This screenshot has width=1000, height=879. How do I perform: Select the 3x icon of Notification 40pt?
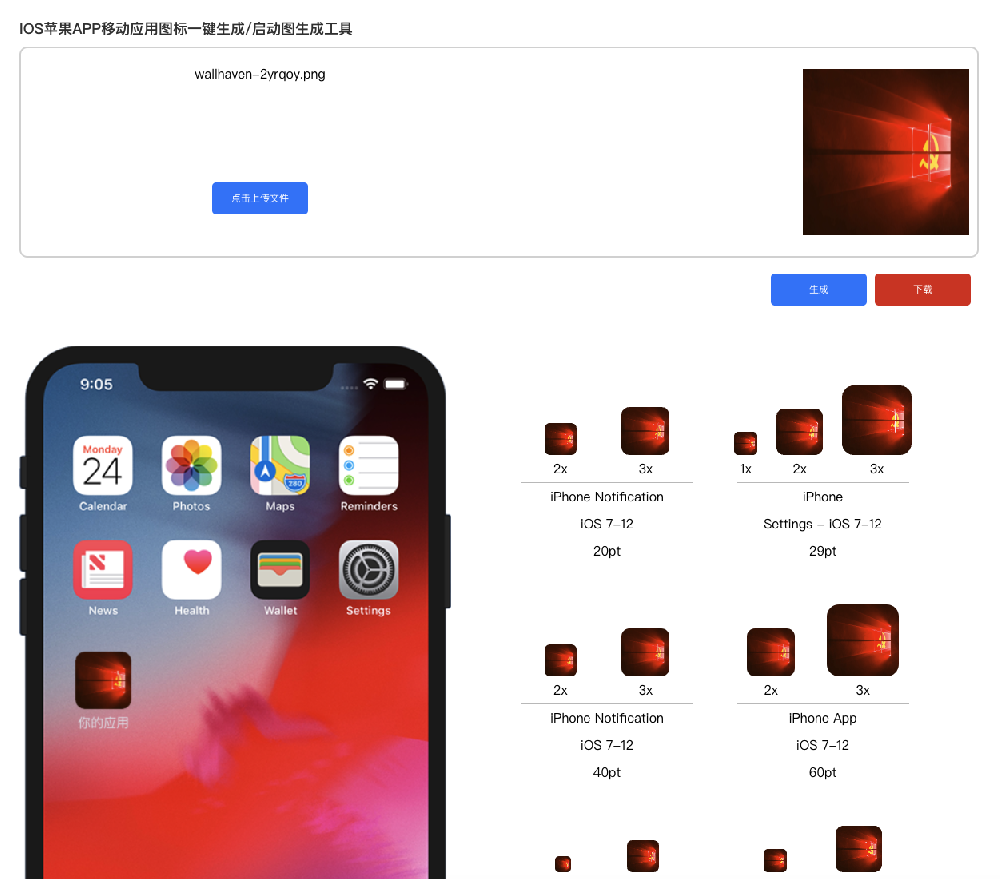coord(645,652)
